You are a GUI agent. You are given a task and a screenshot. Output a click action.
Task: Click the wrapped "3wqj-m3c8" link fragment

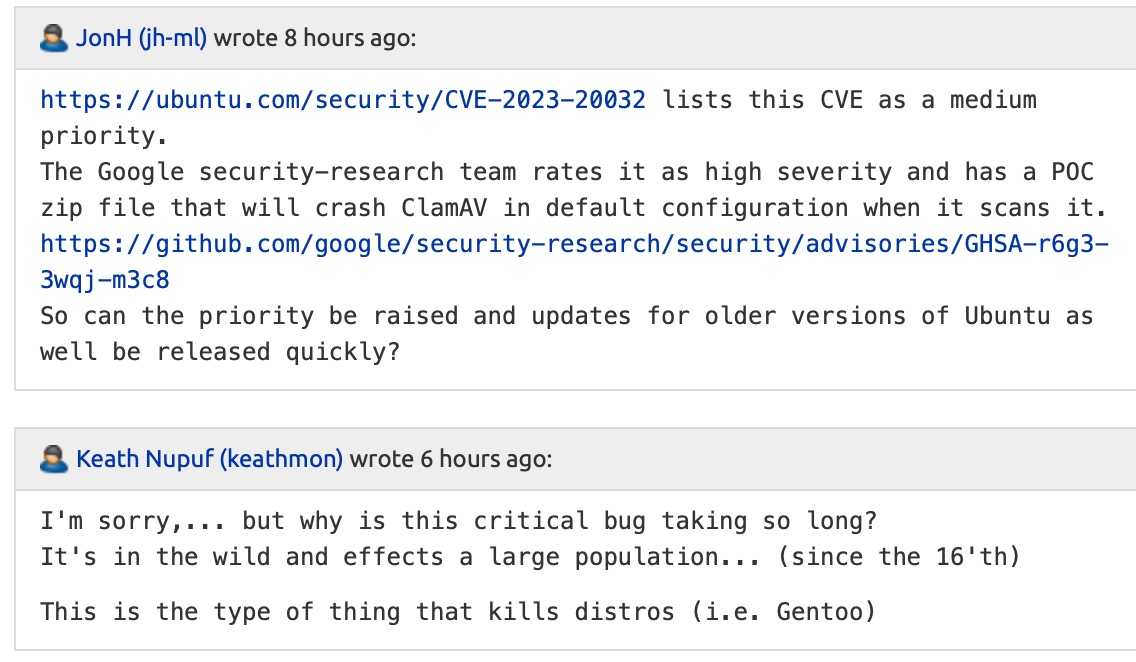[105, 280]
